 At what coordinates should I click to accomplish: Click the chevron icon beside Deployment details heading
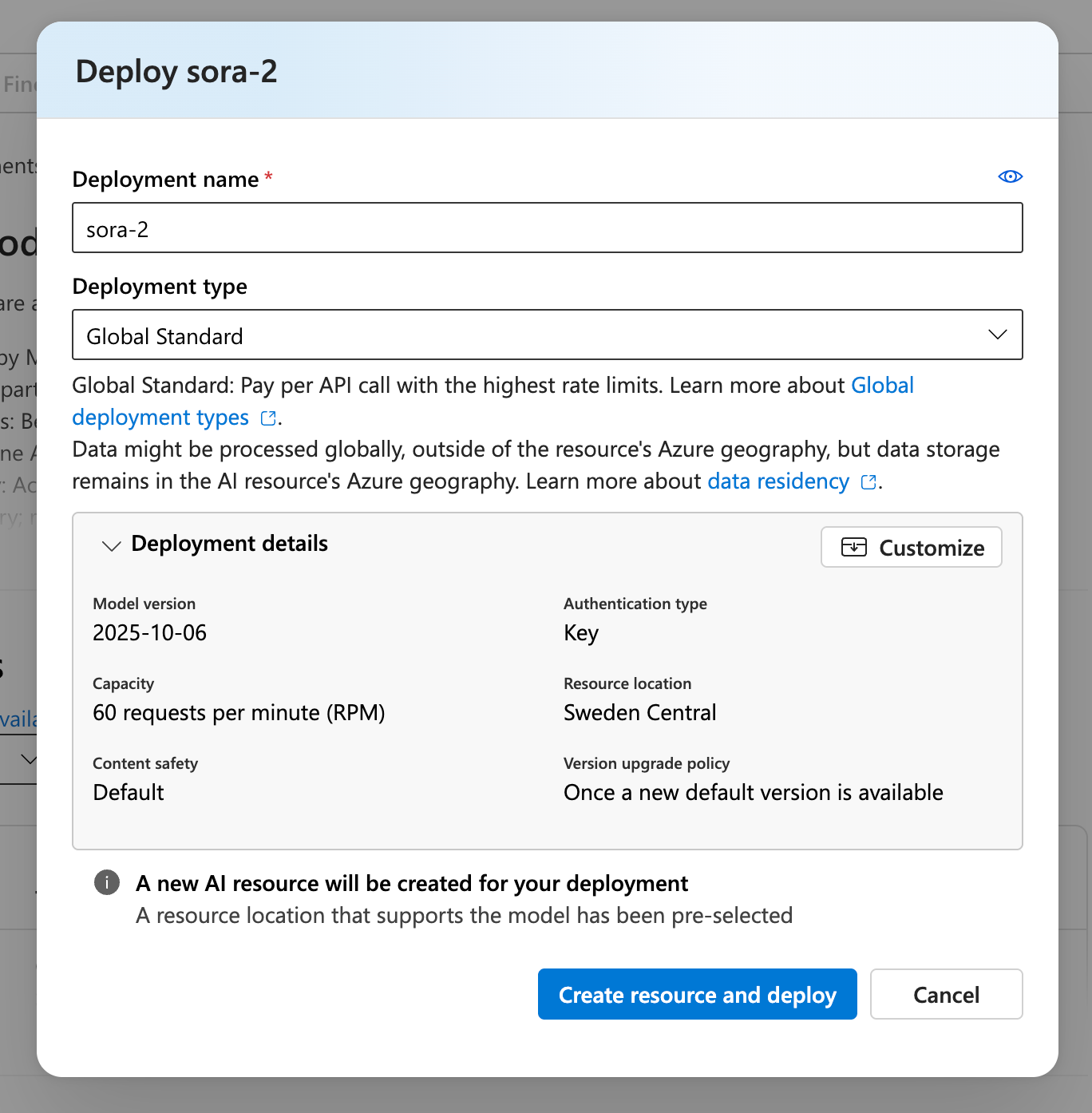coord(112,546)
